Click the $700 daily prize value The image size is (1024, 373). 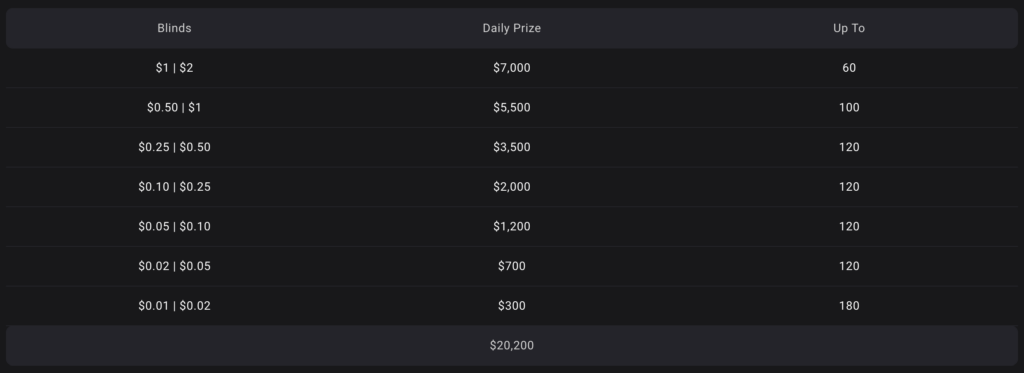pos(511,266)
